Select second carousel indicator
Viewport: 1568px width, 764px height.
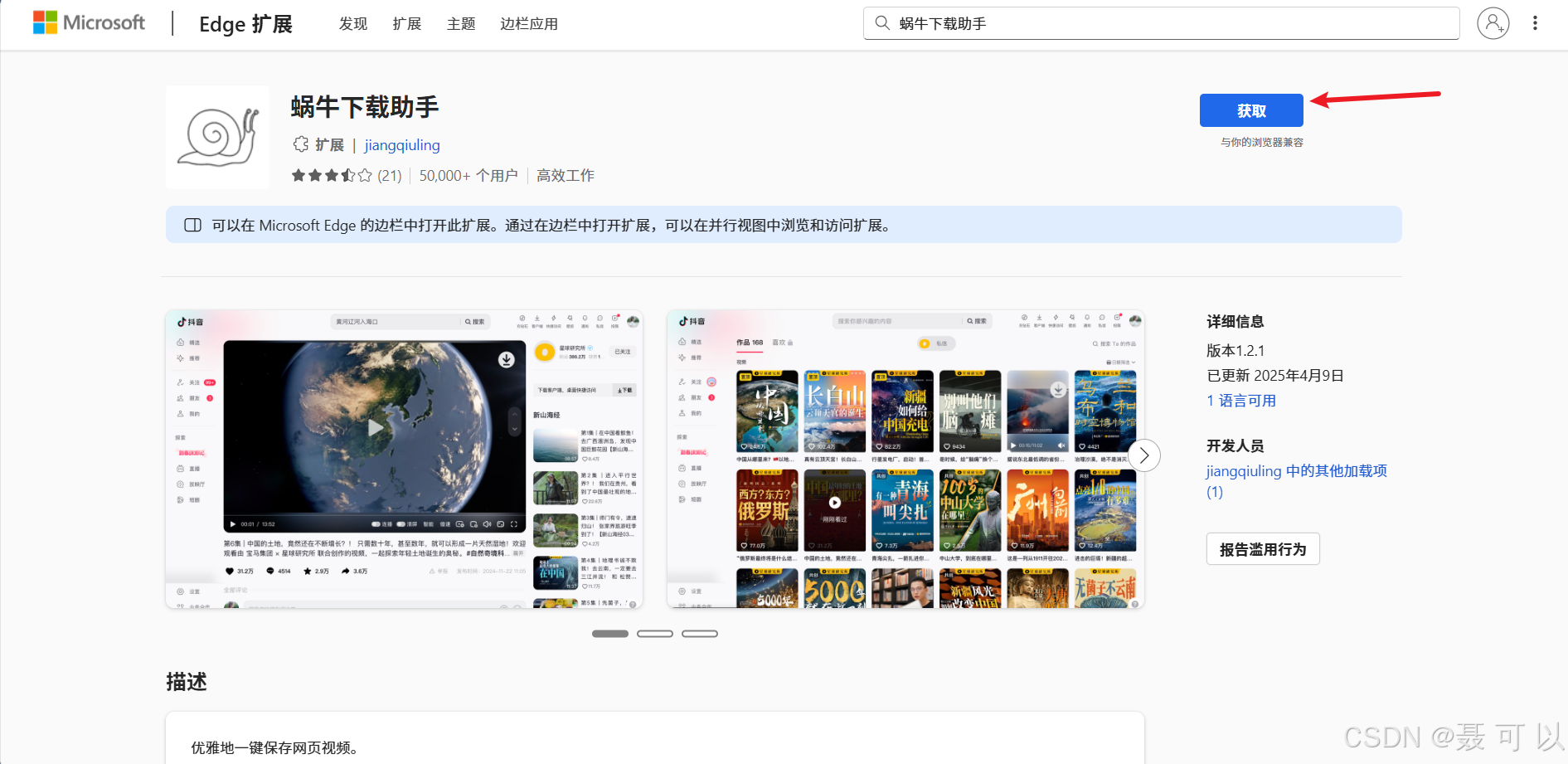(655, 634)
